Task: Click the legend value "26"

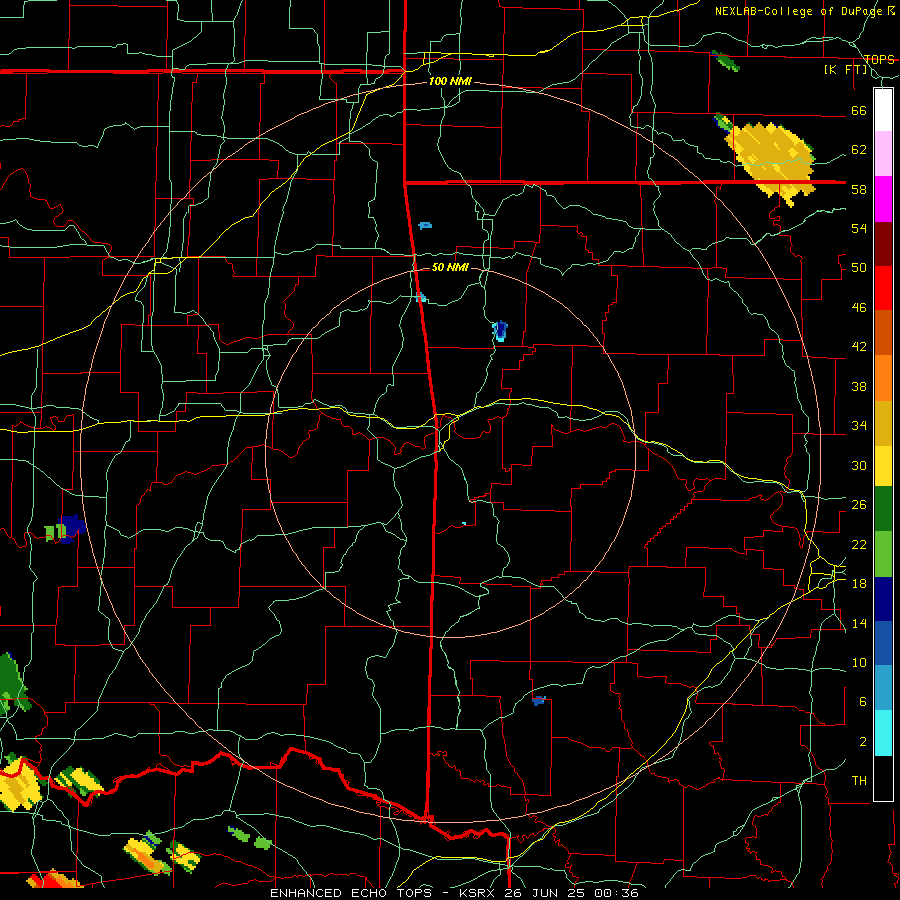Action: coord(859,505)
